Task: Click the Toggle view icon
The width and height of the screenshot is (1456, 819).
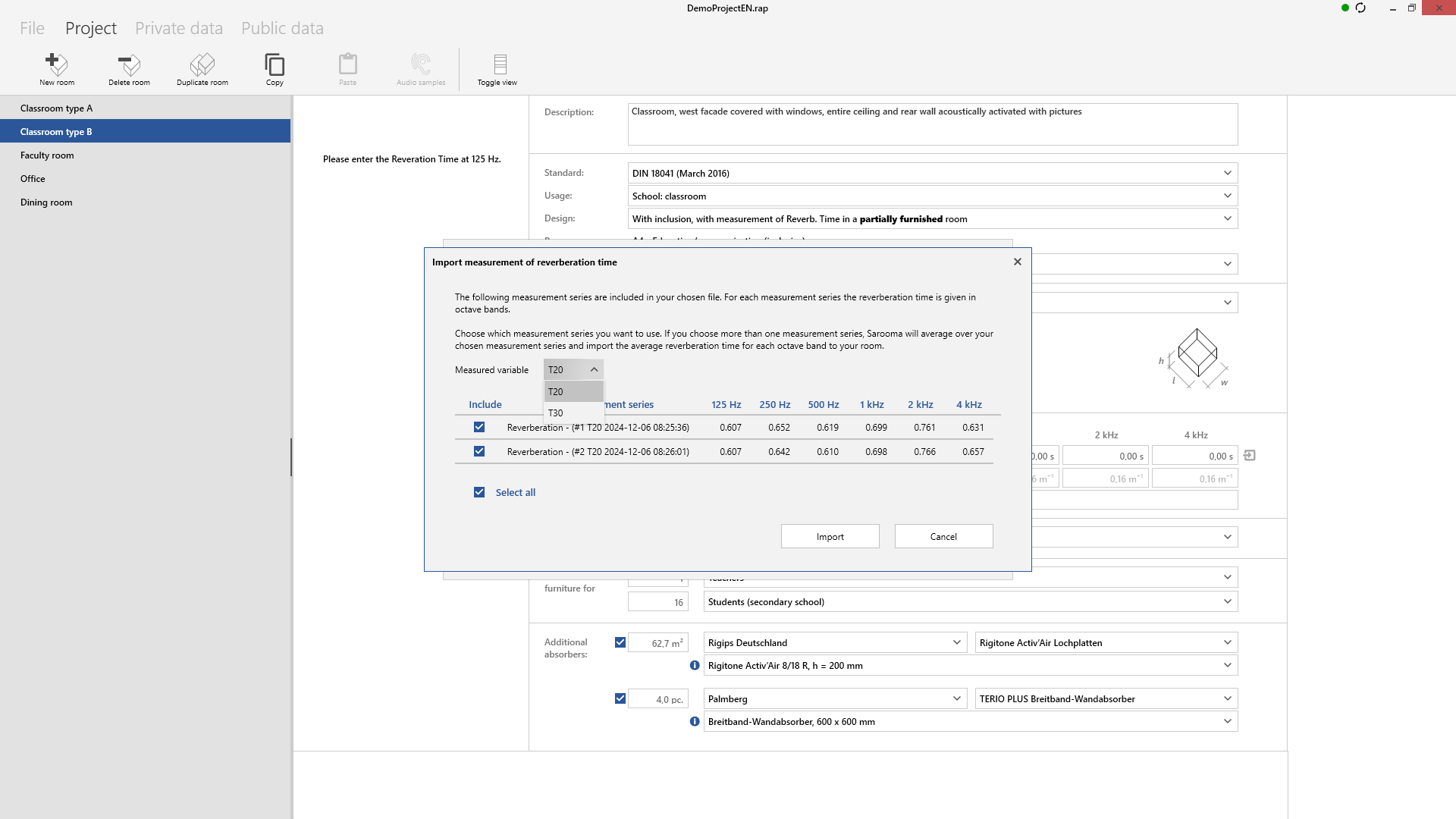Action: tap(497, 68)
